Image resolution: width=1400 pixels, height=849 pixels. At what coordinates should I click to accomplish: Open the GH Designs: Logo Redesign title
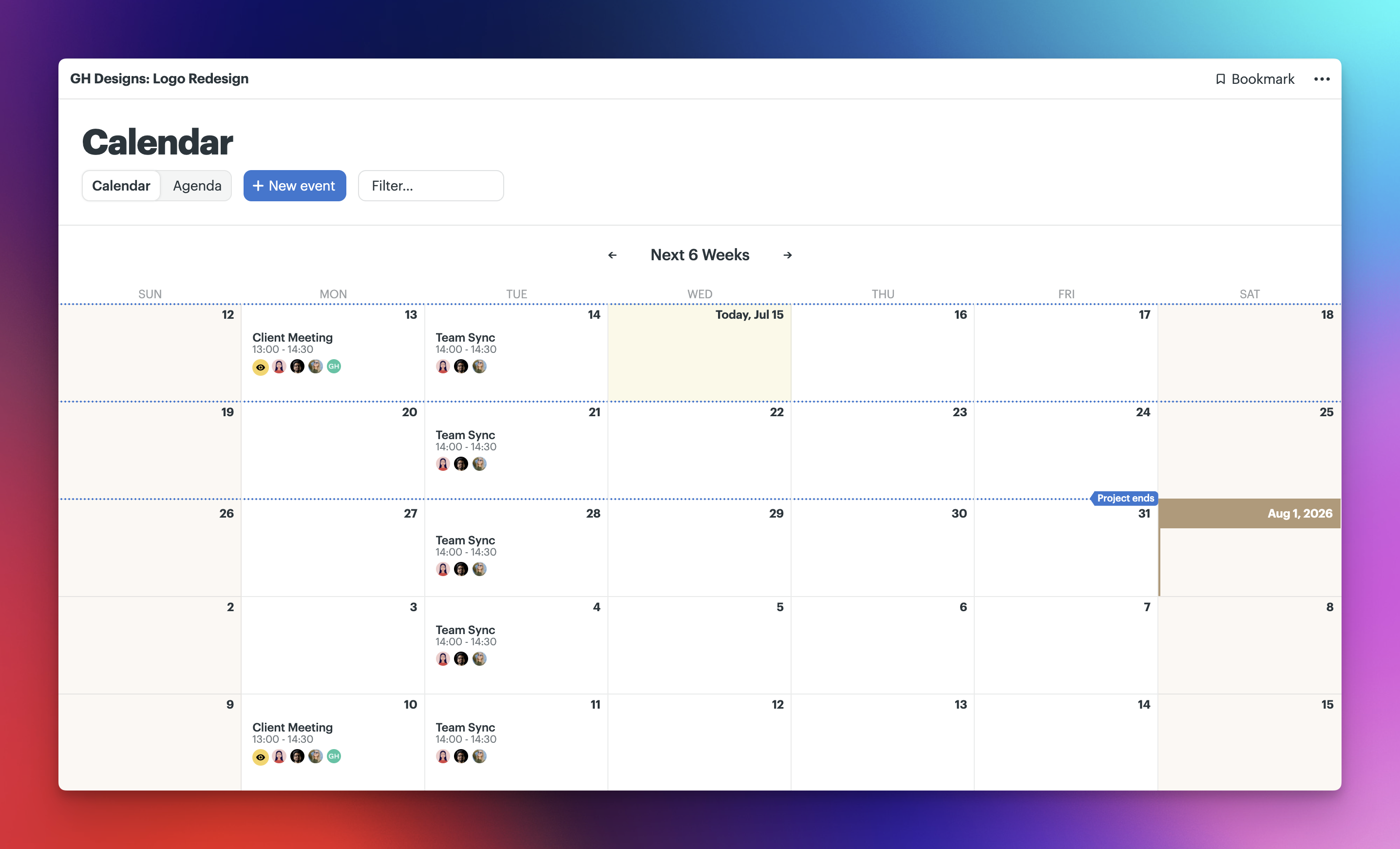159,78
